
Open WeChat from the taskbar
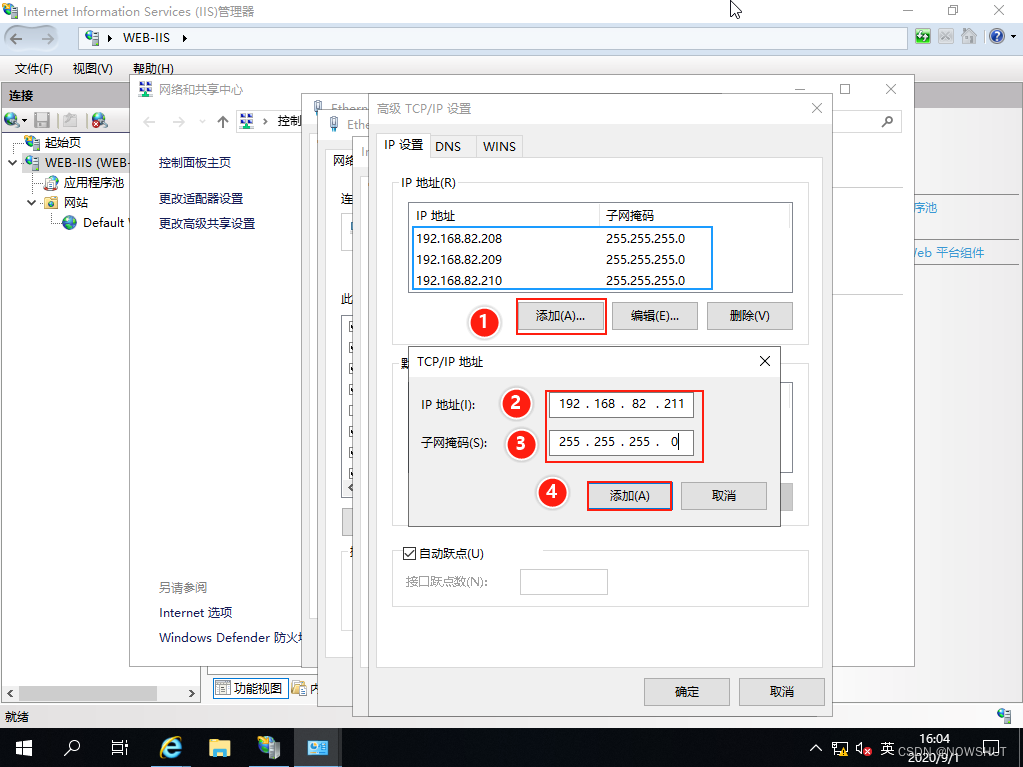click(267, 747)
